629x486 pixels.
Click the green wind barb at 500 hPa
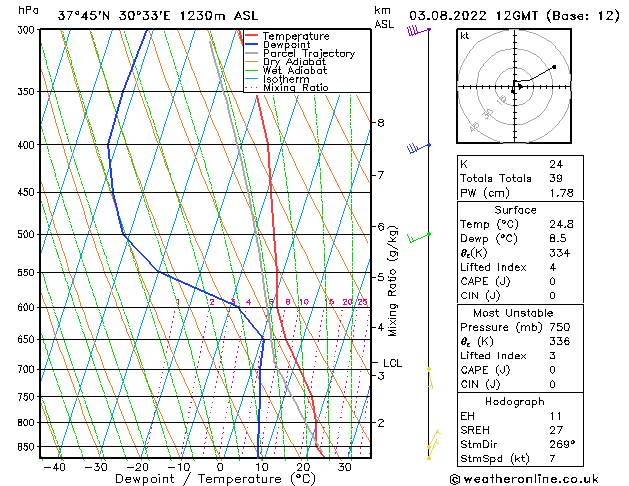pyautogui.click(x=419, y=238)
